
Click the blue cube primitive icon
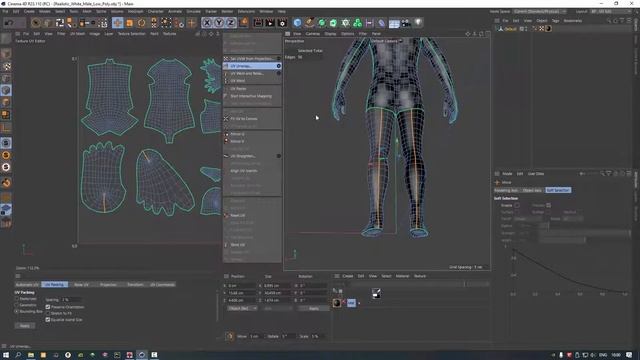pos(298,23)
